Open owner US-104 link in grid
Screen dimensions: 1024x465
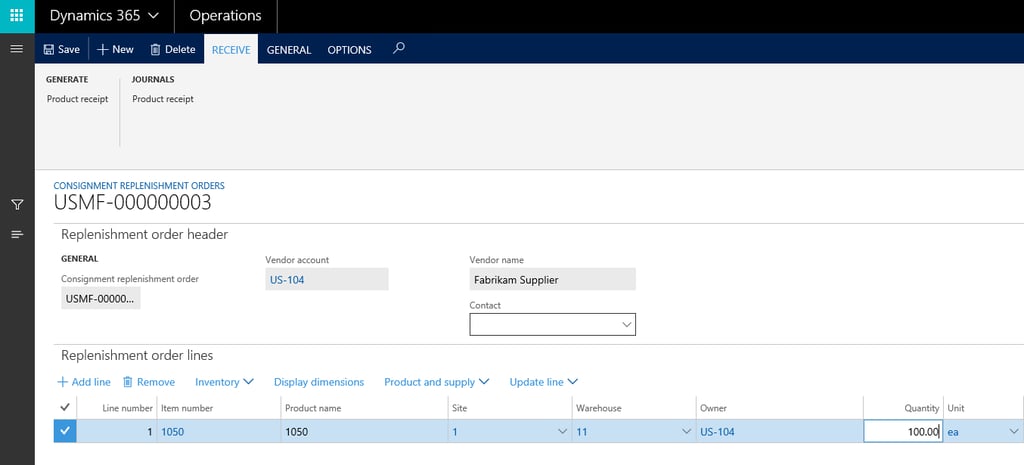pyautogui.click(x=717, y=432)
